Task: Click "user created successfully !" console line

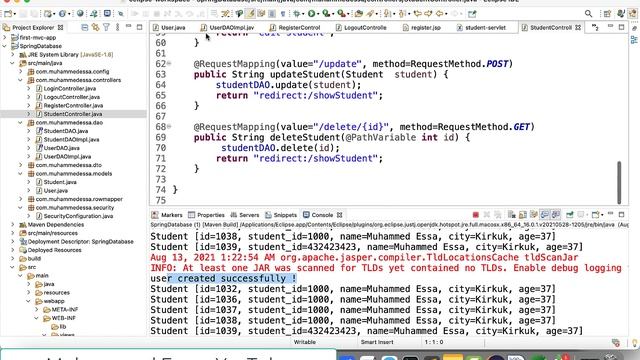Action: pyautogui.click(x=223, y=278)
